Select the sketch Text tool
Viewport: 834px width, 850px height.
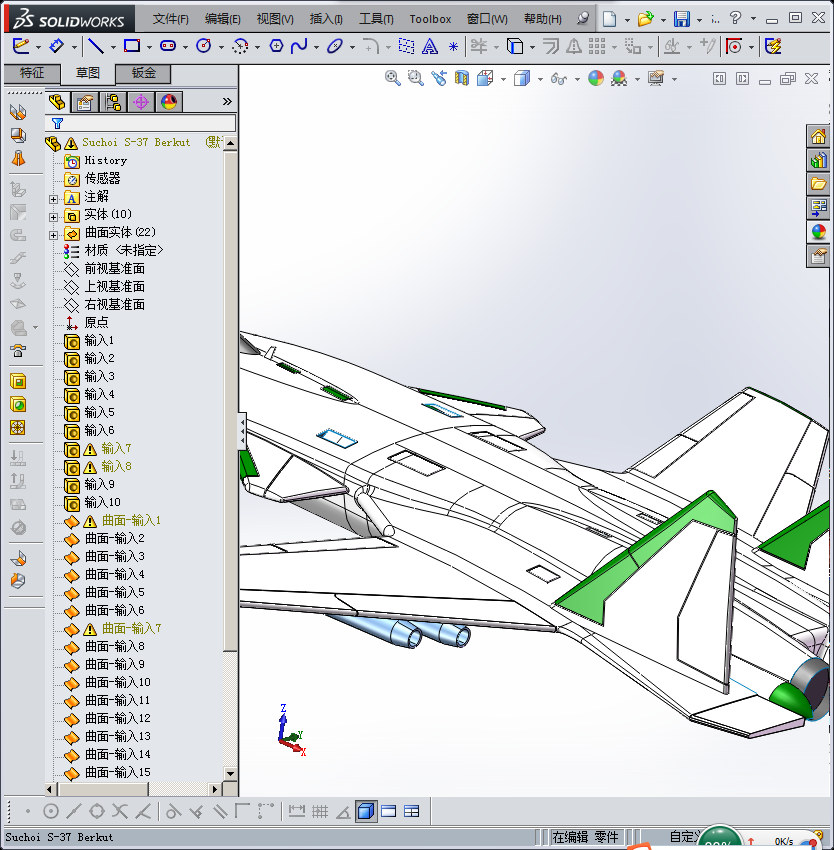coord(430,46)
